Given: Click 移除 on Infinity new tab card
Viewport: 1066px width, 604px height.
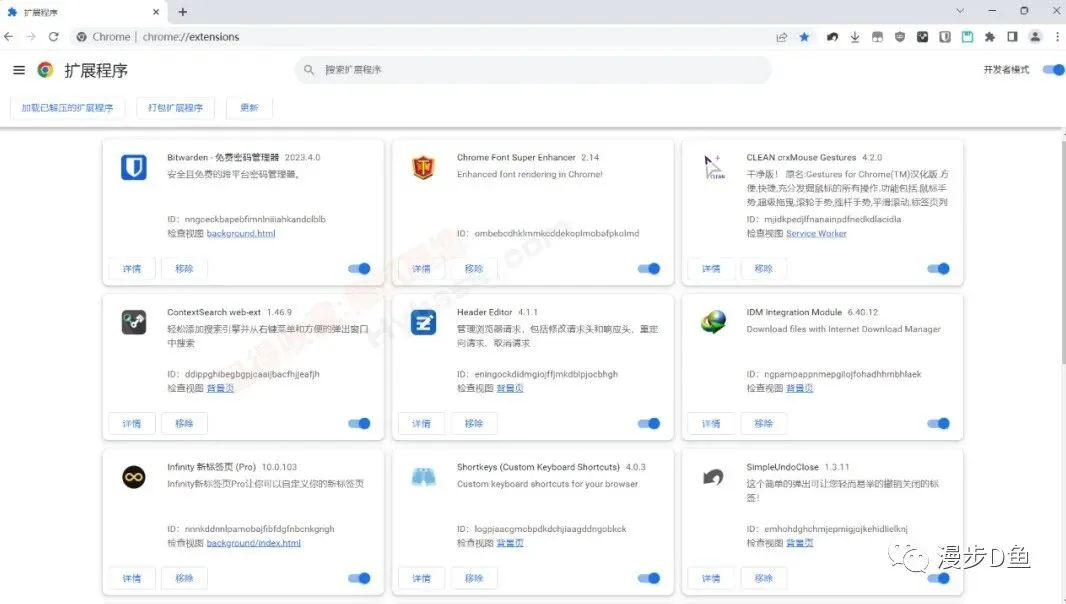Looking at the screenshot, I should pos(184,578).
